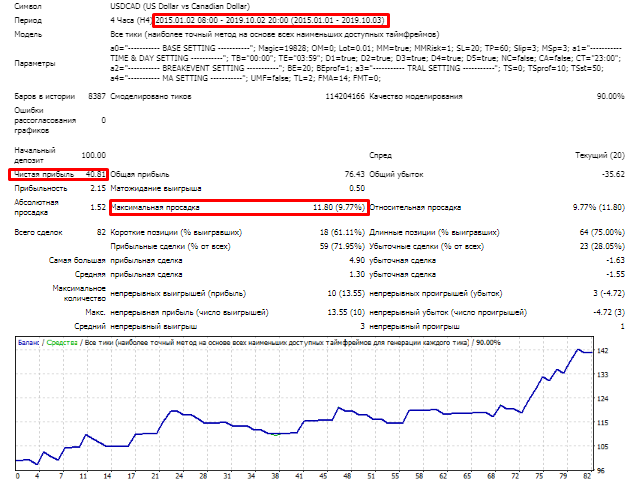Click the 'Параметры' label

(35, 63)
